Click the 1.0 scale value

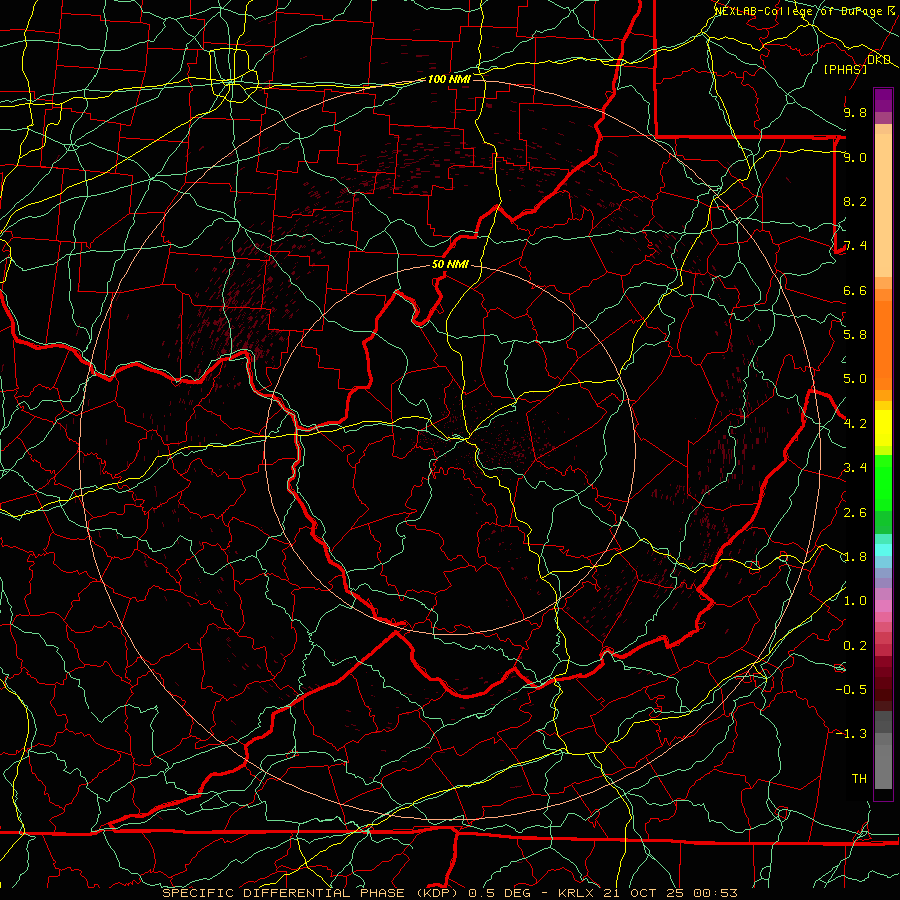tap(855, 601)
